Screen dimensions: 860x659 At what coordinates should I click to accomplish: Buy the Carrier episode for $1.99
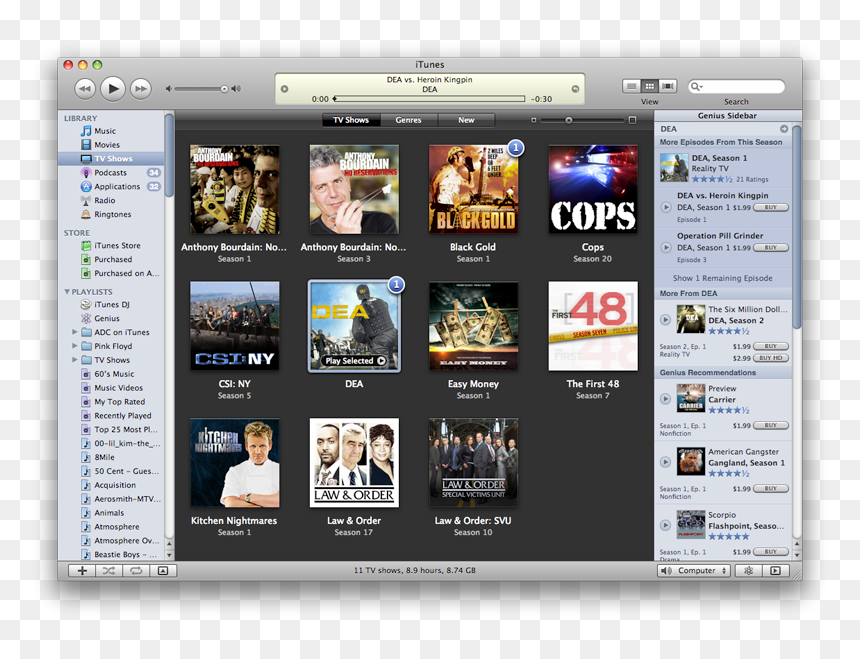(x=771, y=425)
